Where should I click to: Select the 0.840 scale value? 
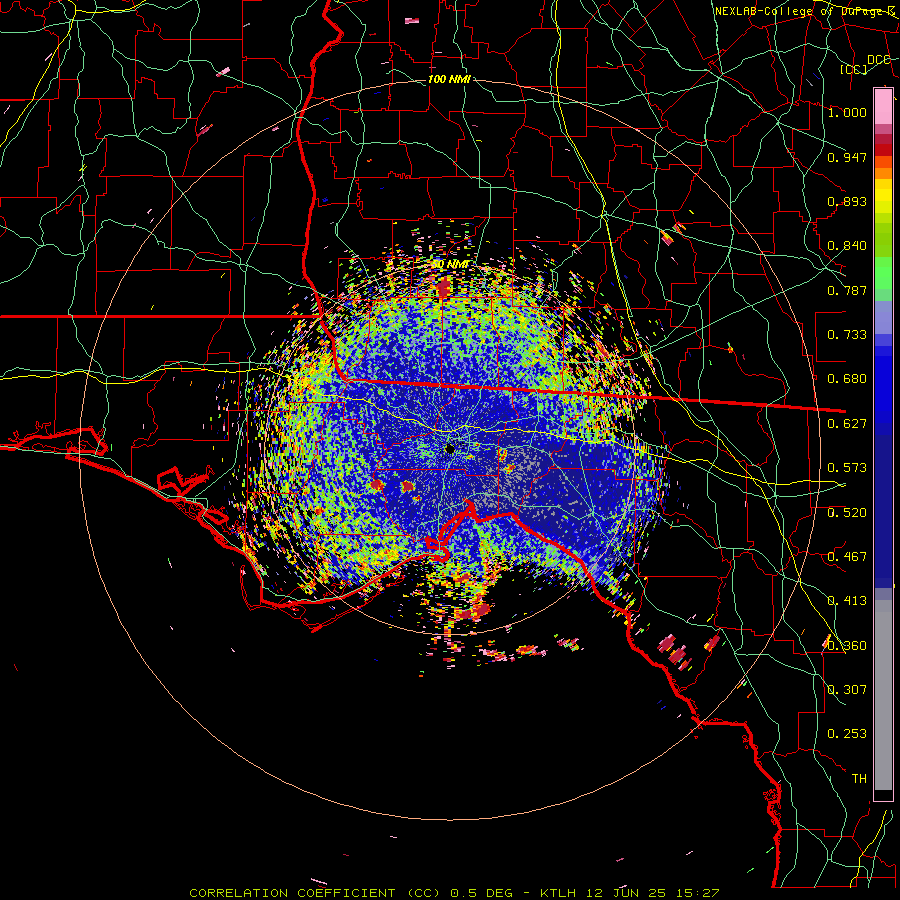[847, 246]
